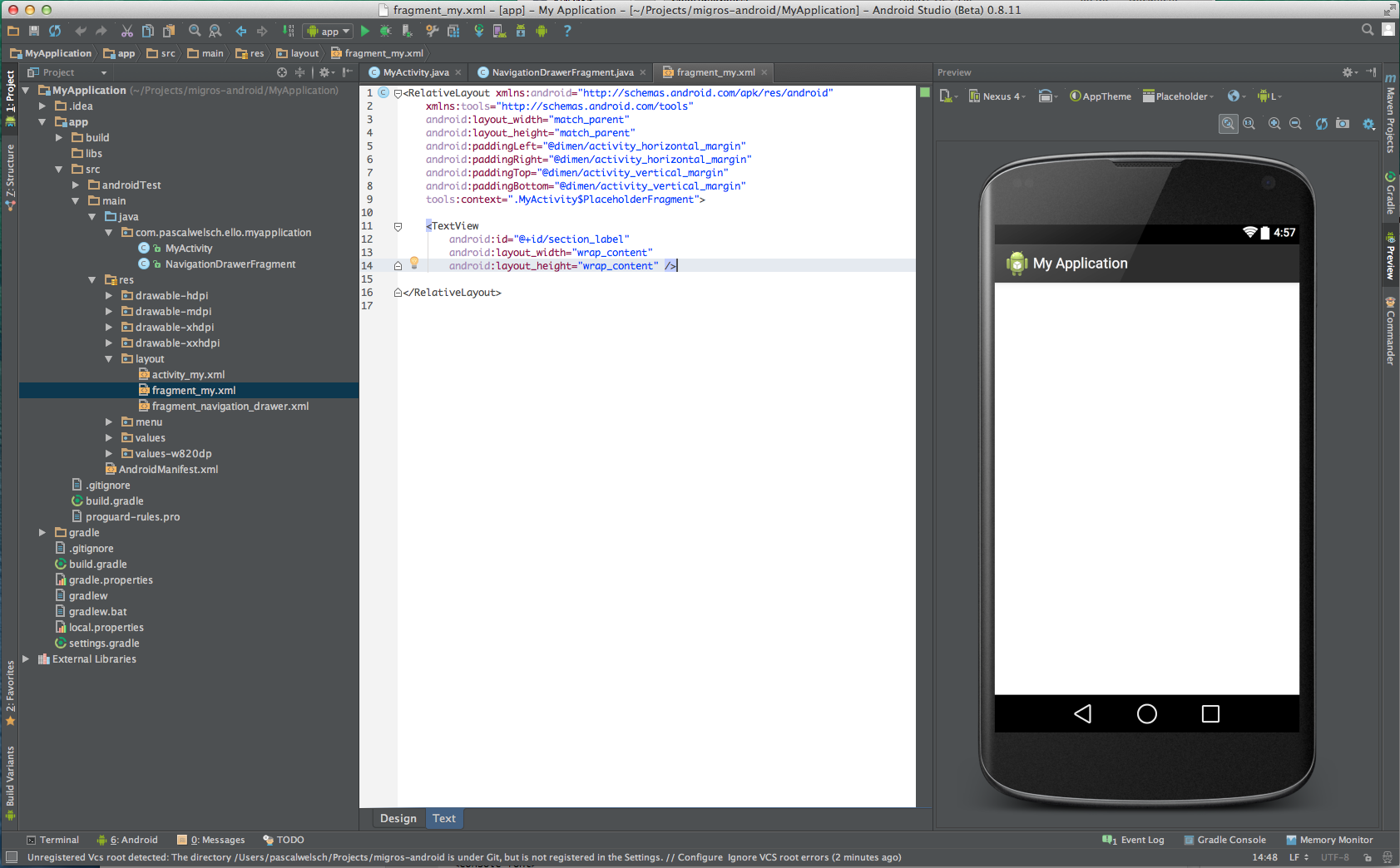Open the SDK Manager icon
The image size is (1400, 868).
coord(521,31)
